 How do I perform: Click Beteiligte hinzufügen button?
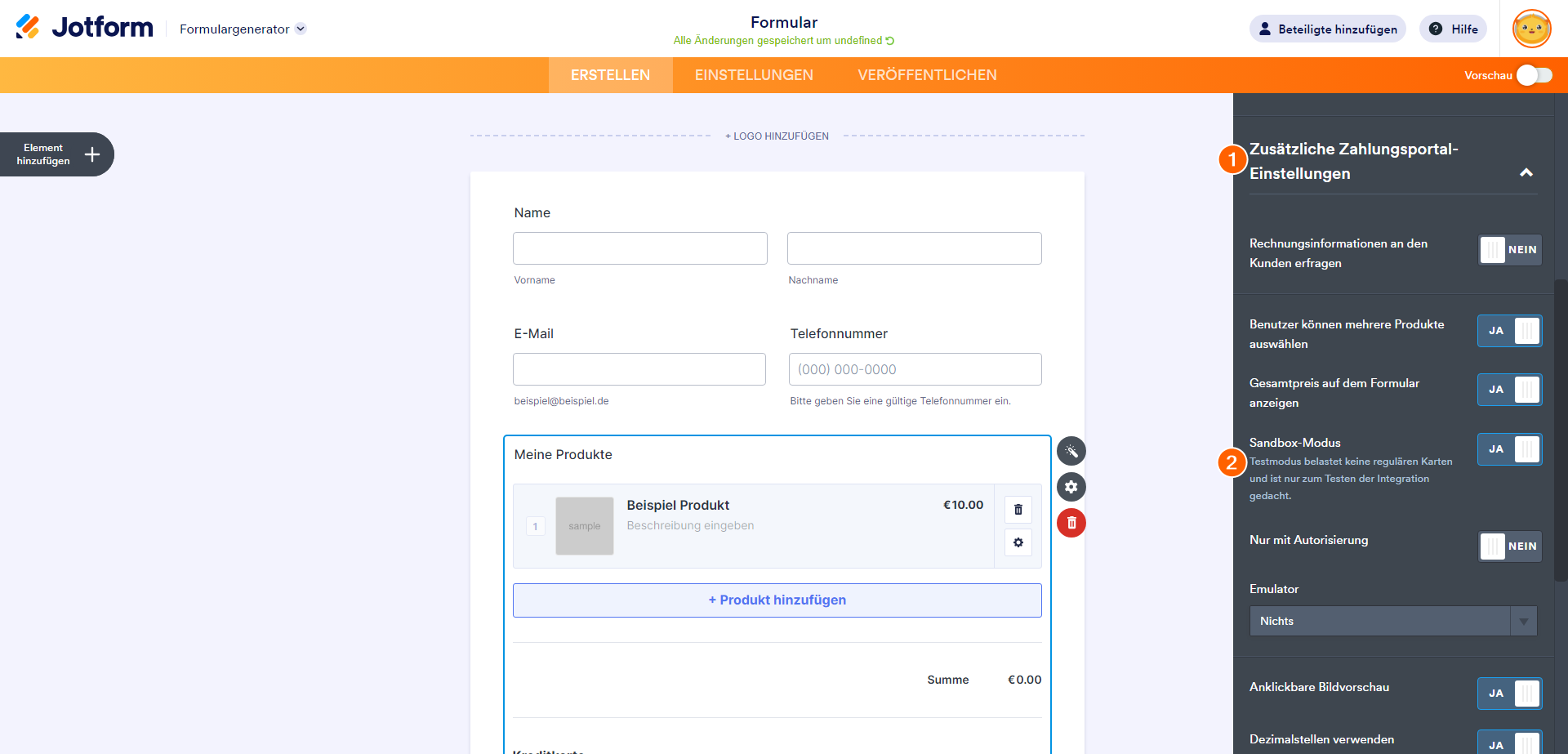click(x=1327, y=29)
